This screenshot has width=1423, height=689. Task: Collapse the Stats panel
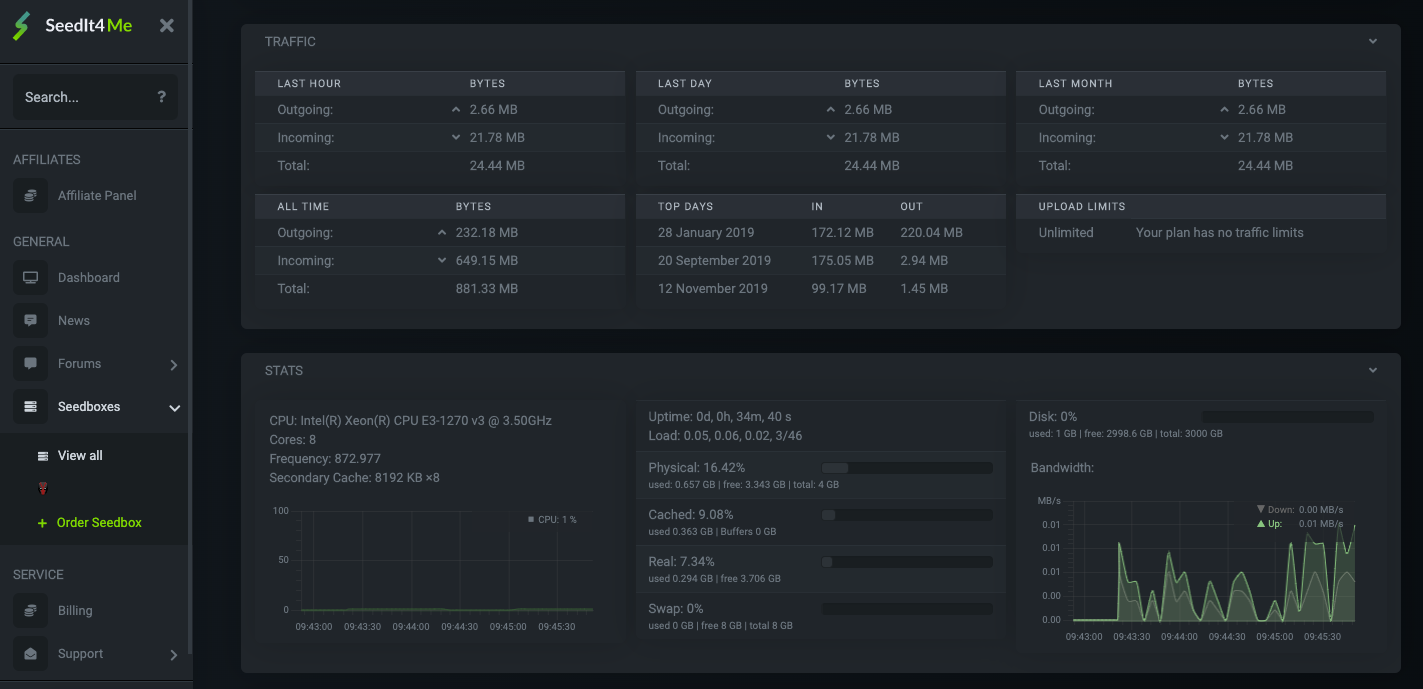(1373, 370)
